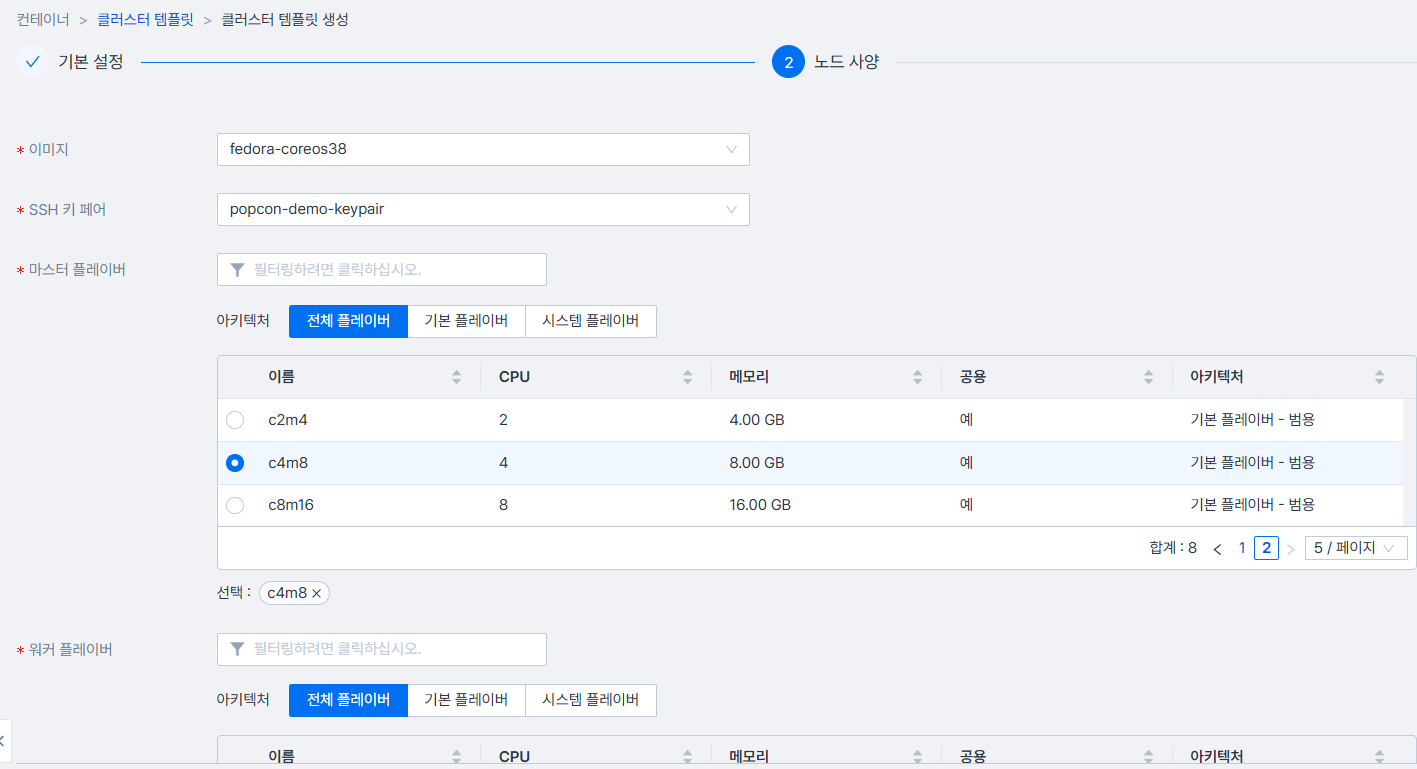Select the c4m8 flavor radio button
The image size is (1417, 769).
click(x=235, y=463)
